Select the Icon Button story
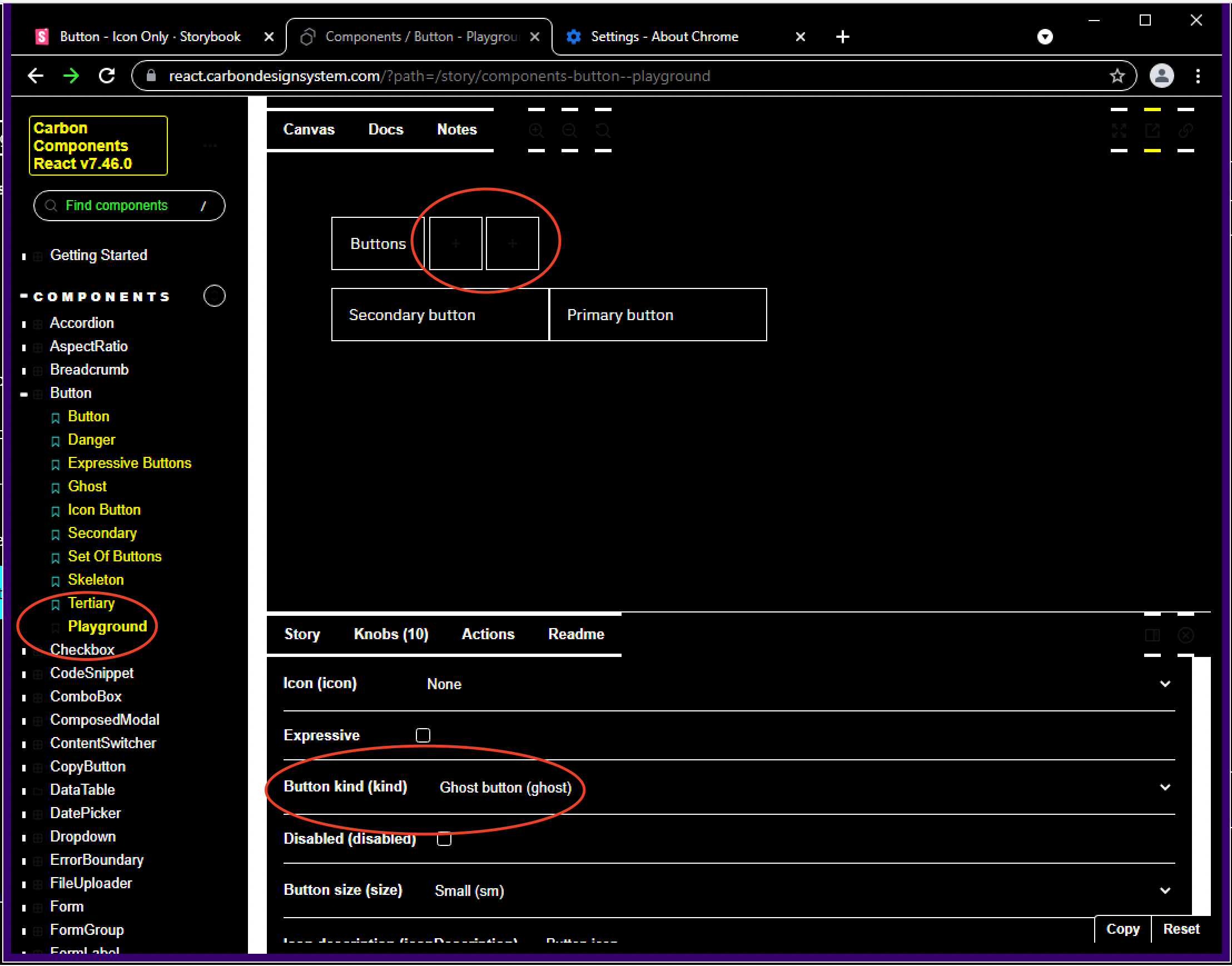The width and height of the screenshot is (1232, 966). 104,510
